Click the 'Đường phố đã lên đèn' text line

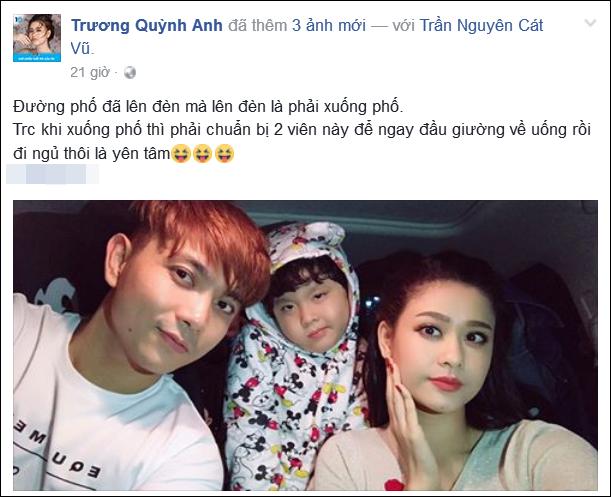click(208, 106)
